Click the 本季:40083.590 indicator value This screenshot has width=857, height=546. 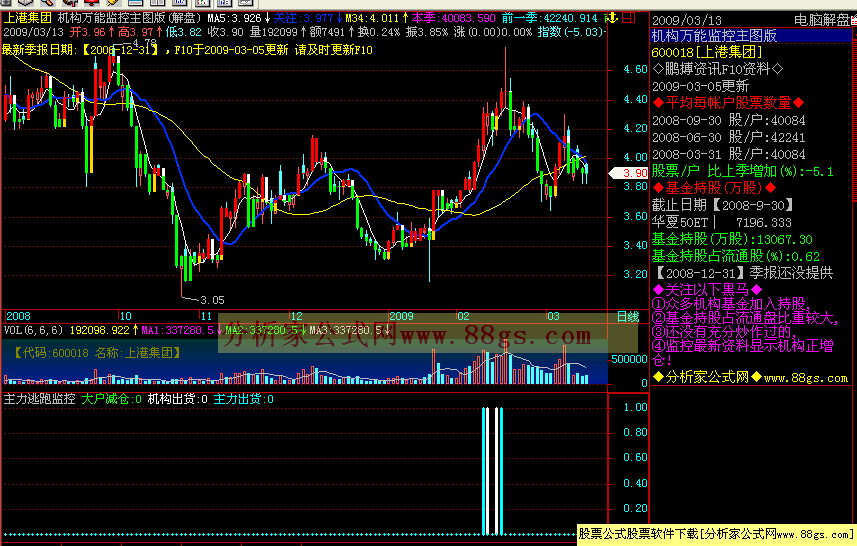[x=454, y=18]
